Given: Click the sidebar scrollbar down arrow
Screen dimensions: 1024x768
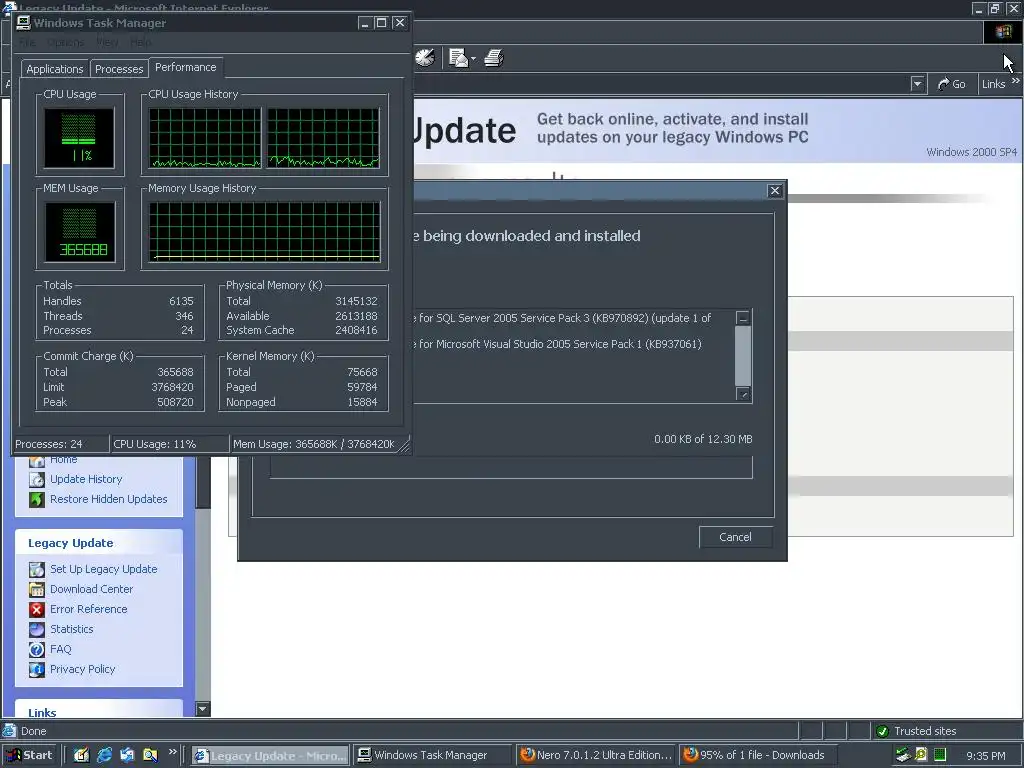Looking at the screenshot, I should (203, 709).
